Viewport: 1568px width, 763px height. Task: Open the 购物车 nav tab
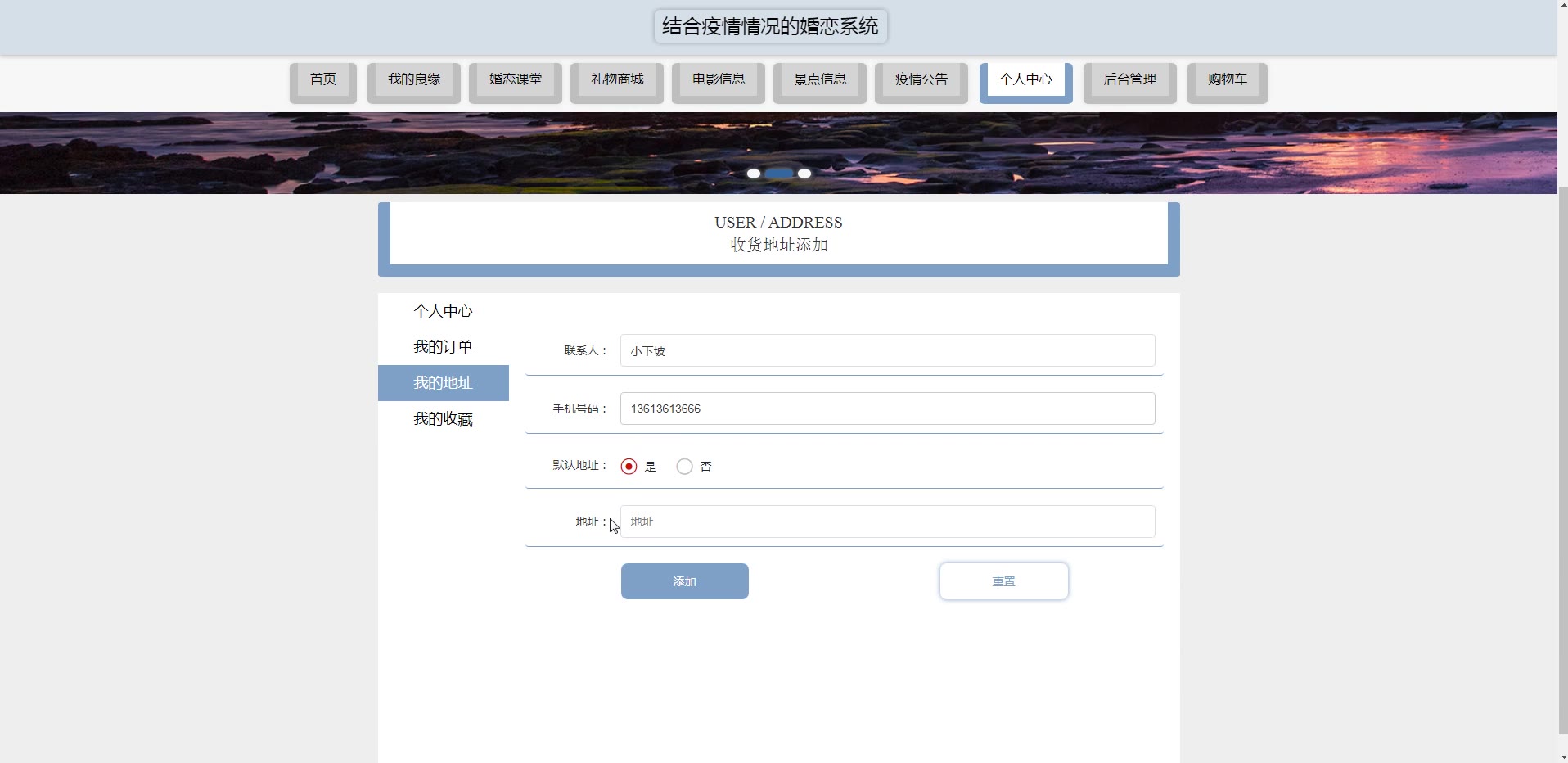1228,83
